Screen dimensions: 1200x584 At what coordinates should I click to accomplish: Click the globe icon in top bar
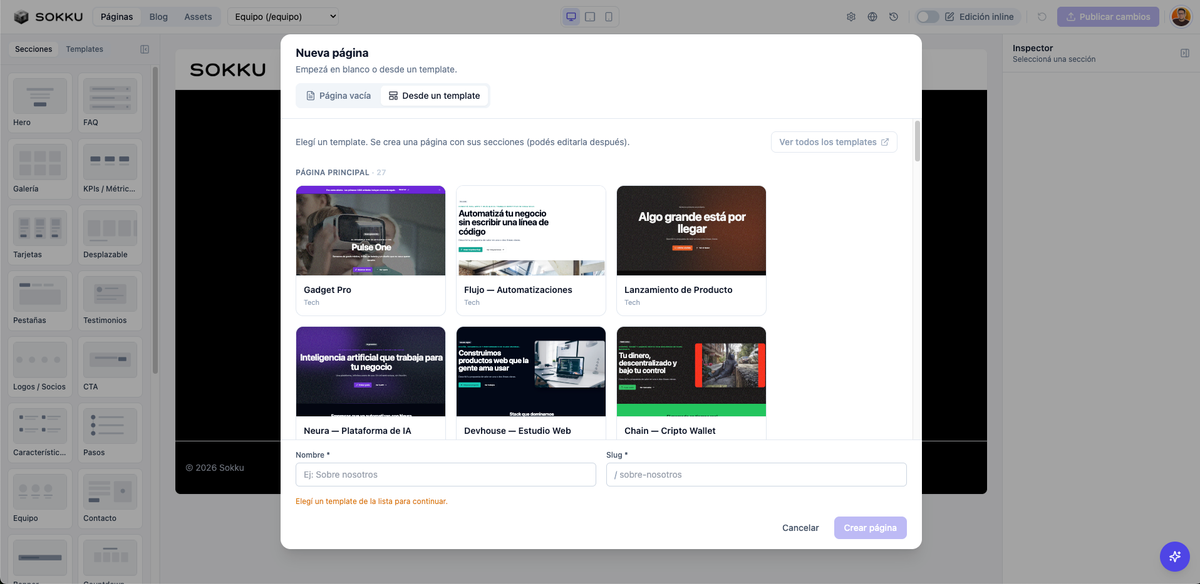[x=872, y=17]
